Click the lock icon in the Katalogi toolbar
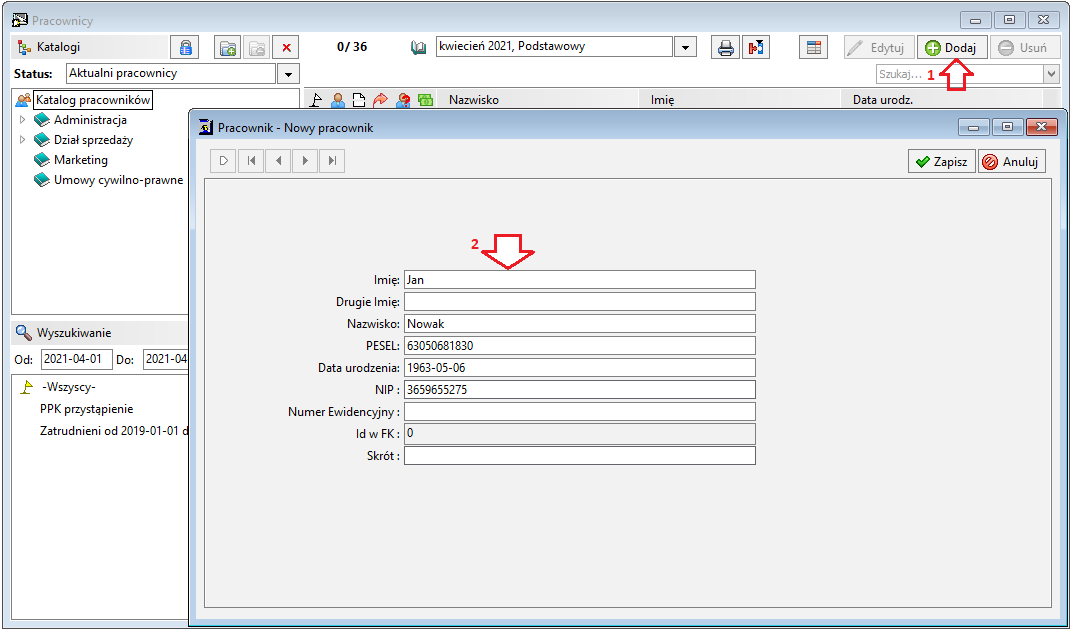This screenshot has width=1073, height=630. click(185, 48)
